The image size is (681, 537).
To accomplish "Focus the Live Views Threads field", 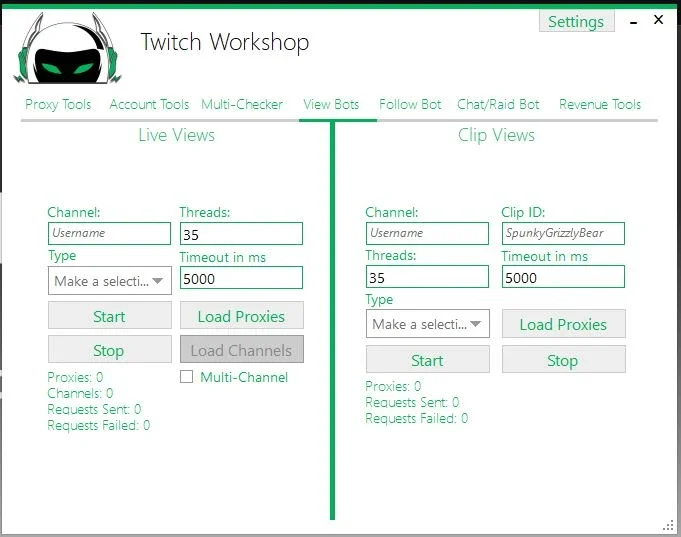I will [241, 234].
